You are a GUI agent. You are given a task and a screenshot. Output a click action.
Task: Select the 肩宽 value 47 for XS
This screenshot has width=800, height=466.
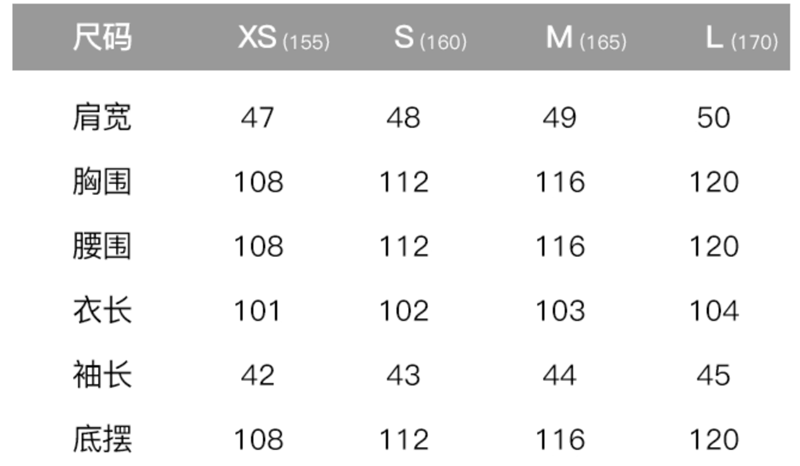point(258,117)
